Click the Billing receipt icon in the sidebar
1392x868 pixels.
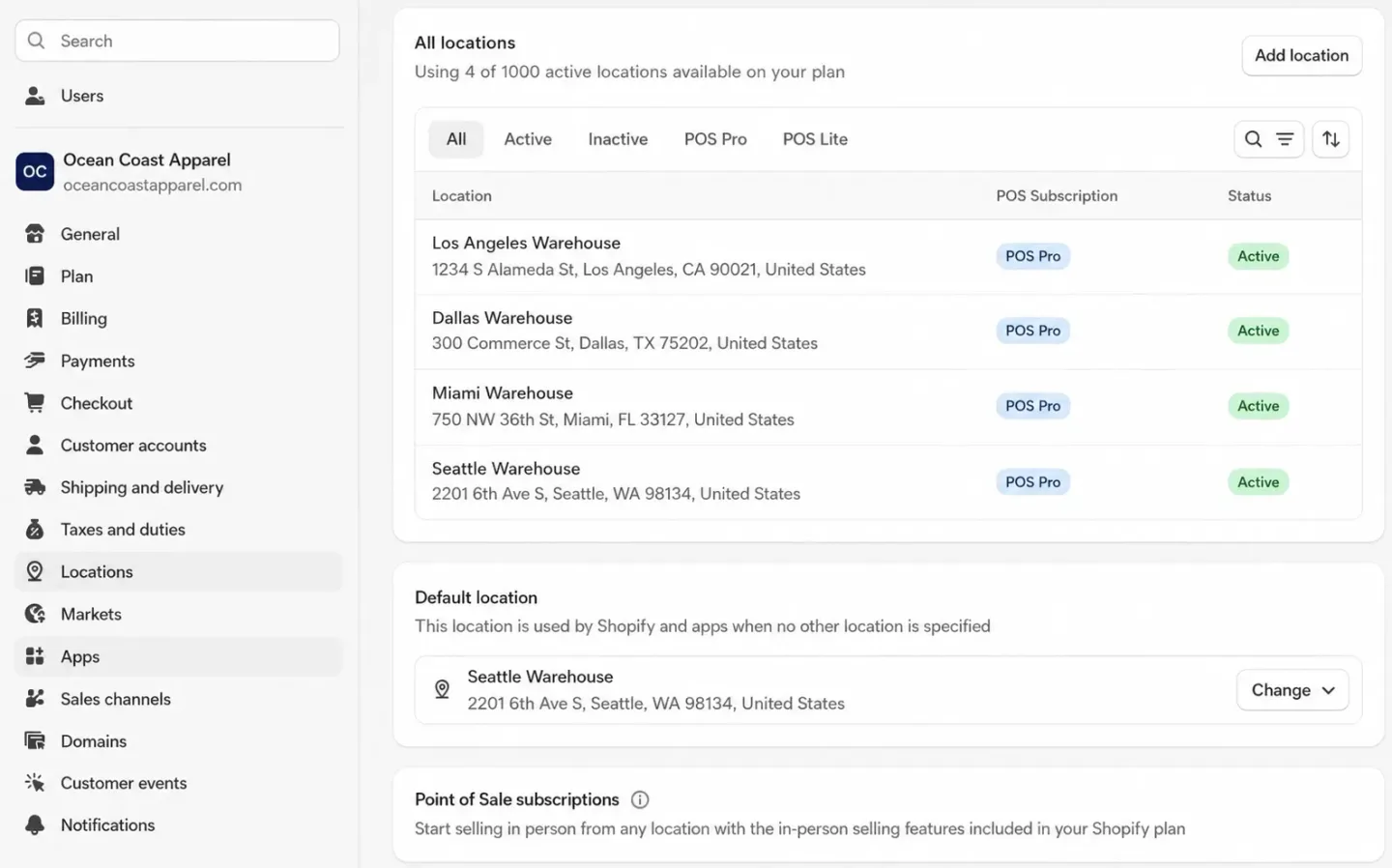coord(35,318)
